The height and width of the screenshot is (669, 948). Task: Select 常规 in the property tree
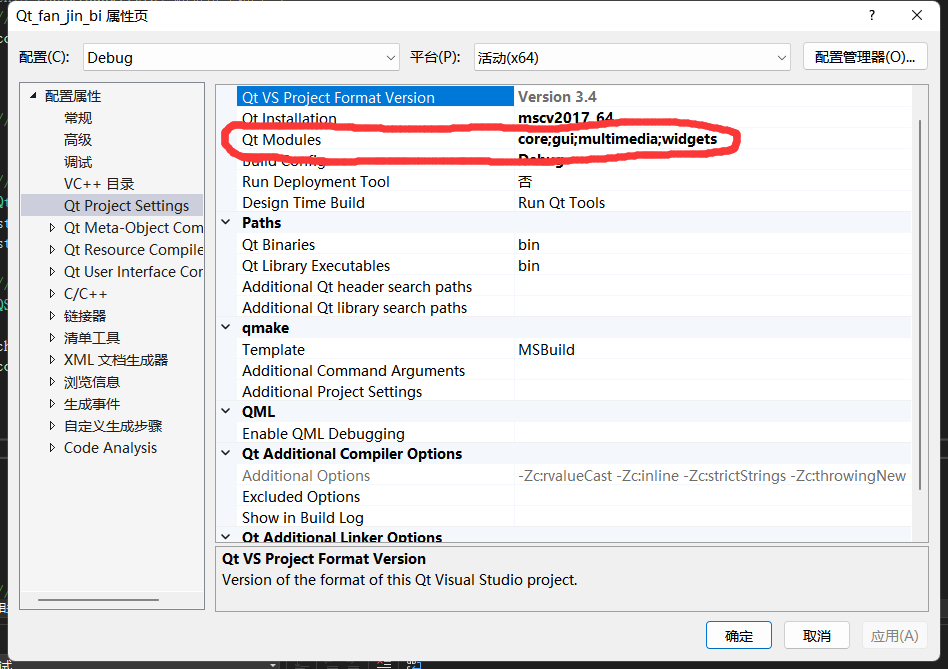tap(78, 118)
